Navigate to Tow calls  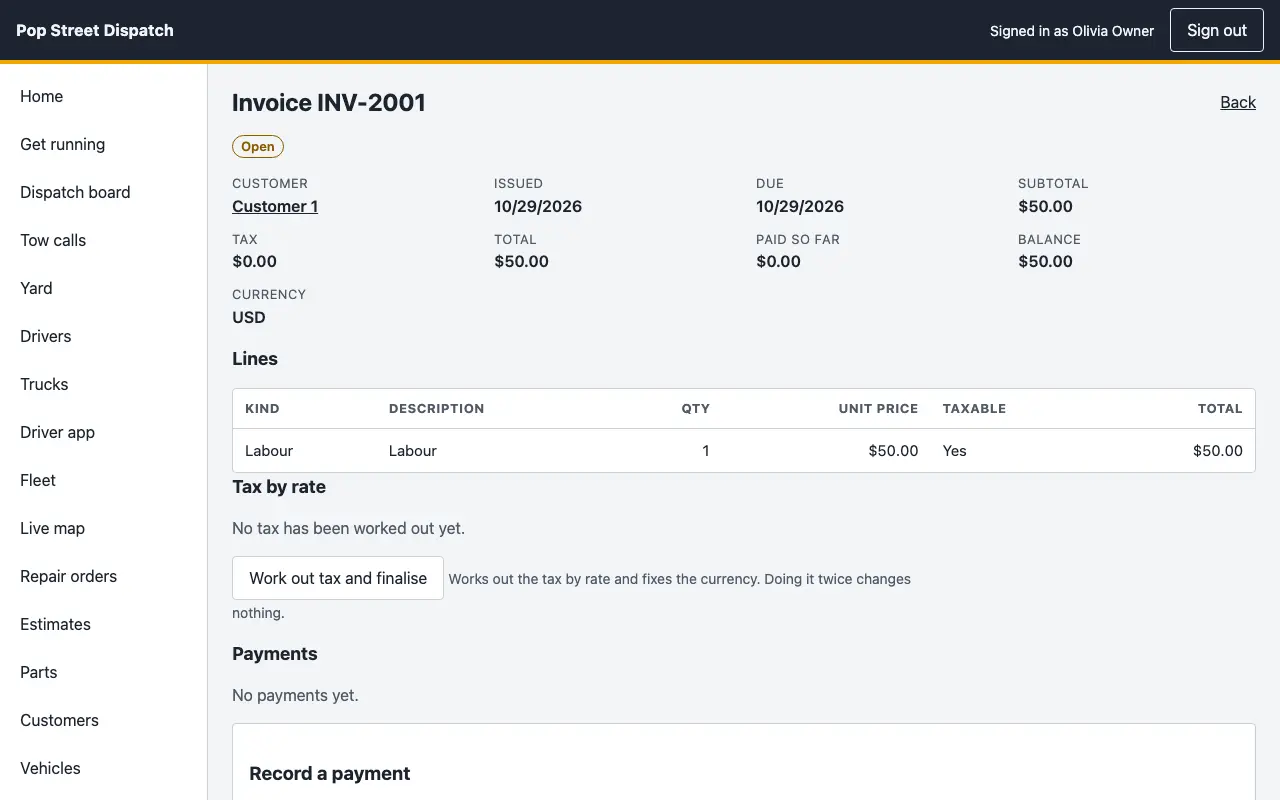click(x=53, y=240)
